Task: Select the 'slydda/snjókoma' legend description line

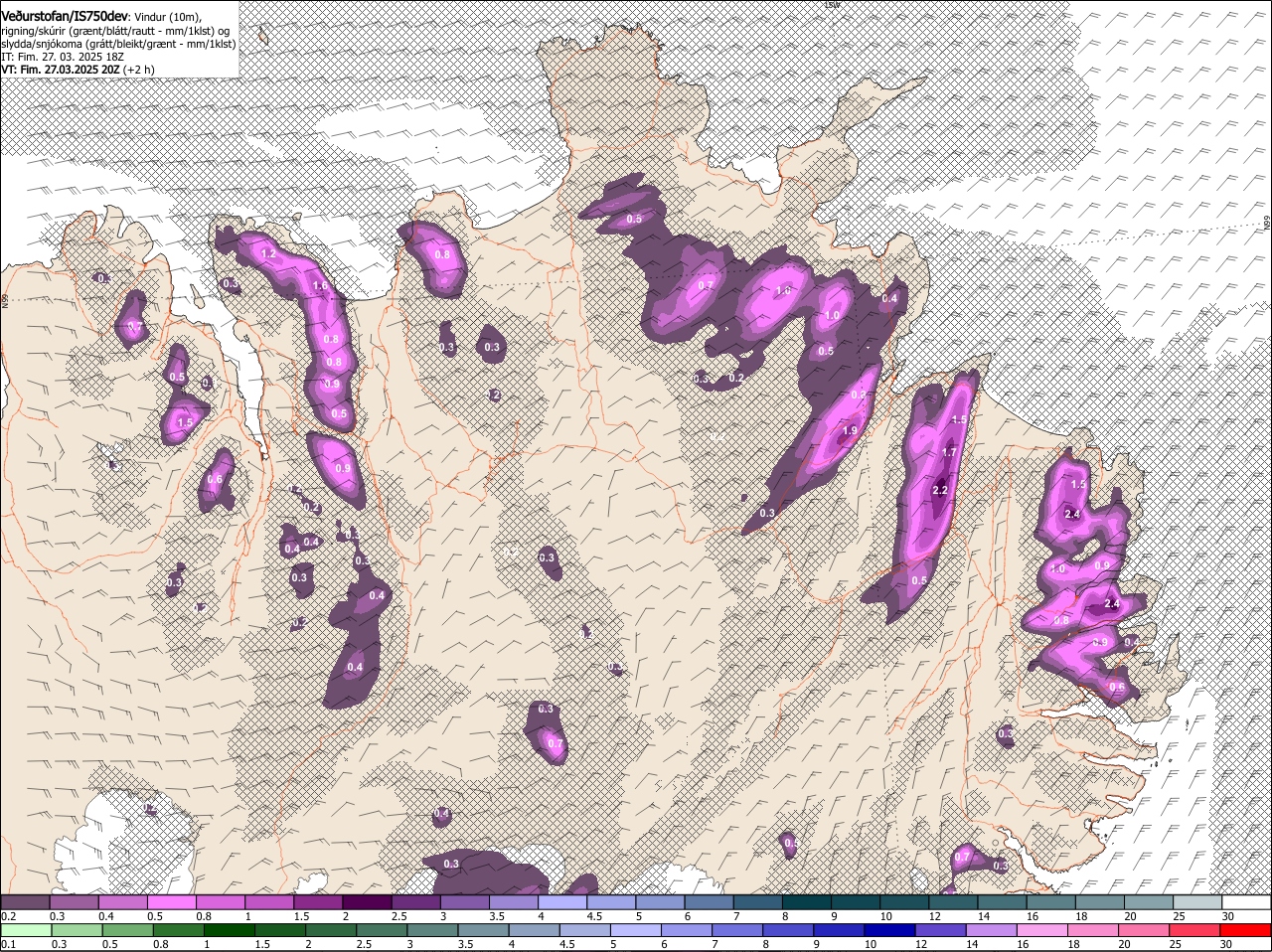Action: [119, 44]
